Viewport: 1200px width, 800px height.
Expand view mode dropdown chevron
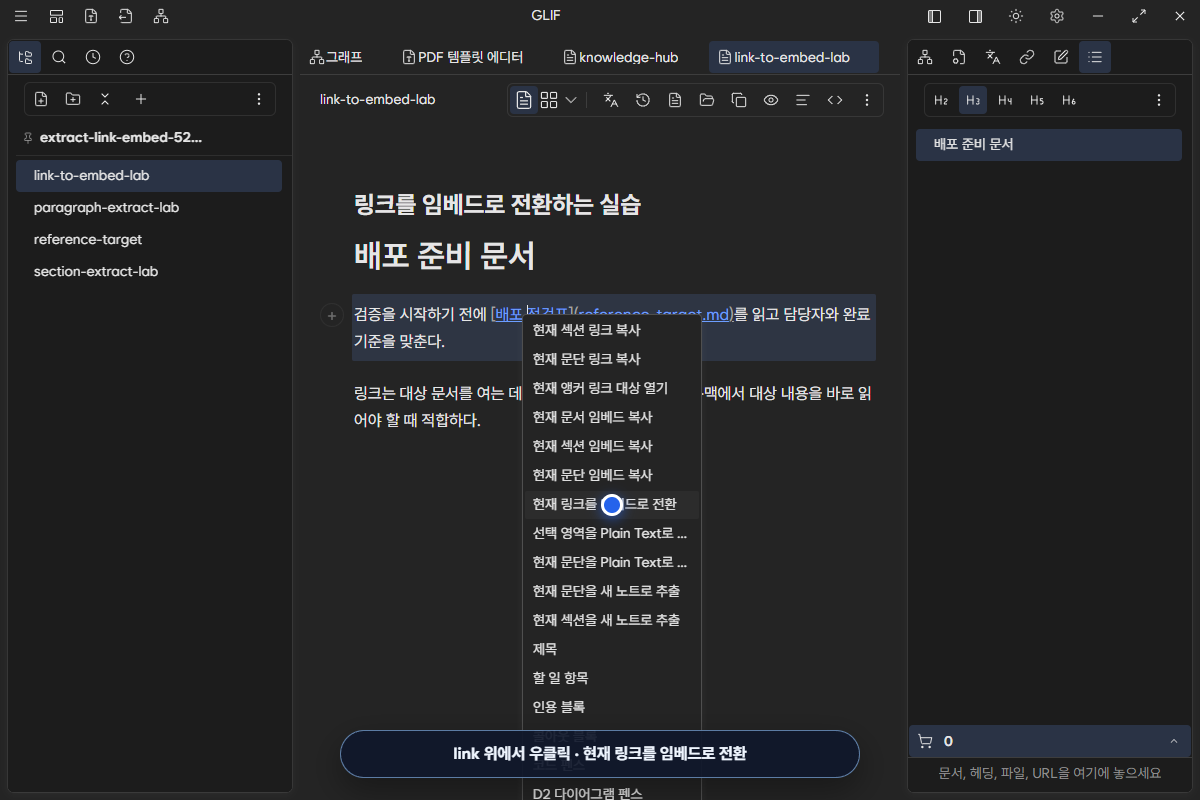(571, 100)
